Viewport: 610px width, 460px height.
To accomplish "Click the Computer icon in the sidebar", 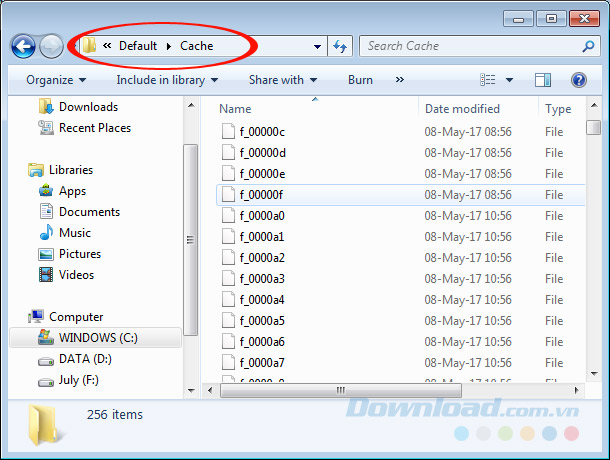I will click(36, 316).
